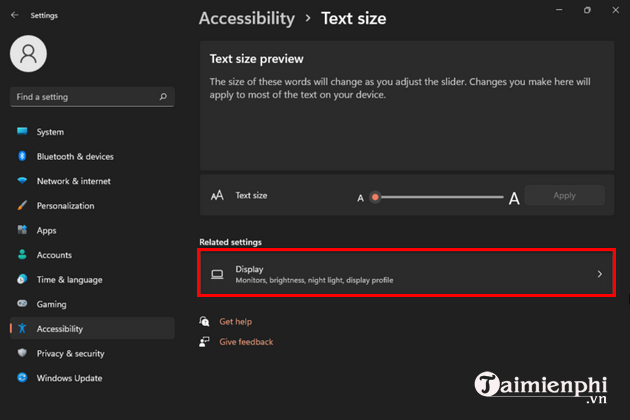Click the Time & language globe icon
Image resolution: width=630 pixels, height=420 pixels.
click(x=22, y=279)
